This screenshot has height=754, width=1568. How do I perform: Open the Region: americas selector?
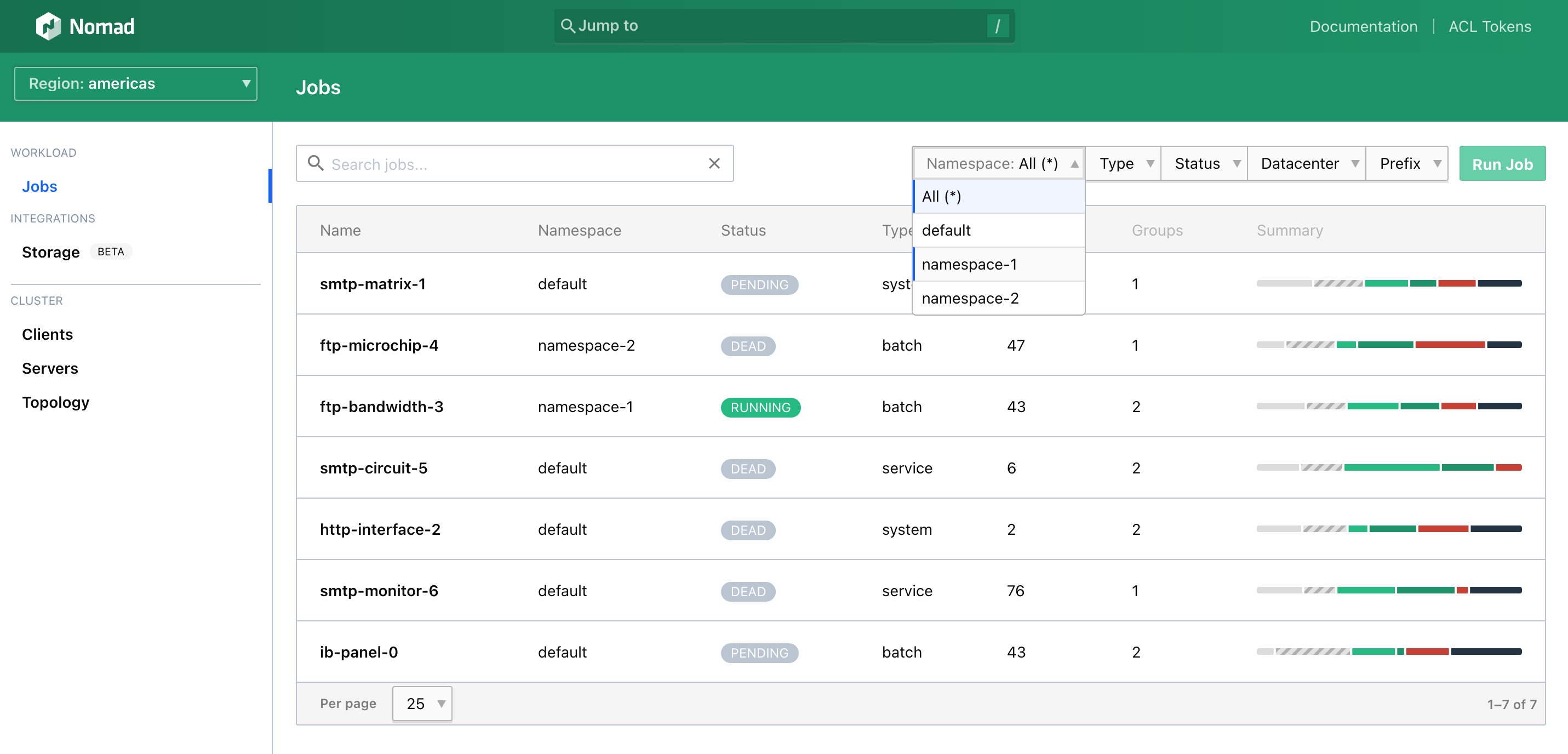pos(135,83)
